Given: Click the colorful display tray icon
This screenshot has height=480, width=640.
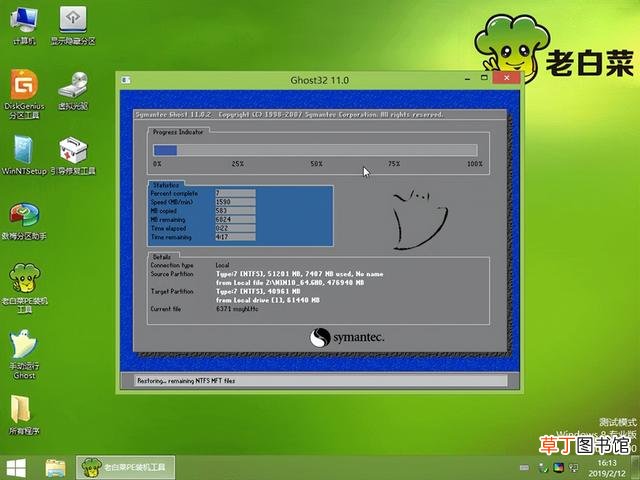Looking at the screenshot, I should point(558,468).
